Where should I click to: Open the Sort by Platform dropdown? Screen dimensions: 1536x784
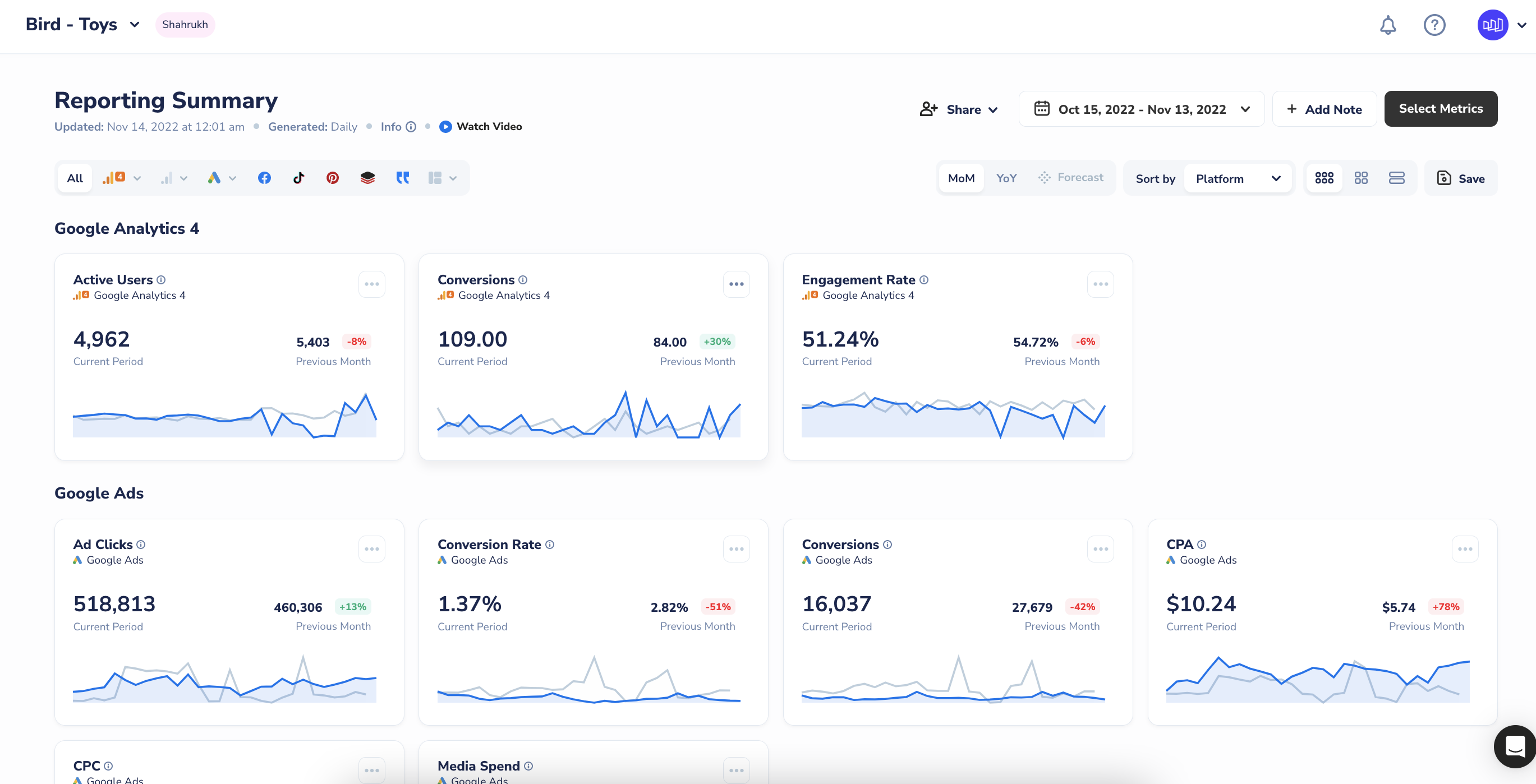pos(1238,178)
